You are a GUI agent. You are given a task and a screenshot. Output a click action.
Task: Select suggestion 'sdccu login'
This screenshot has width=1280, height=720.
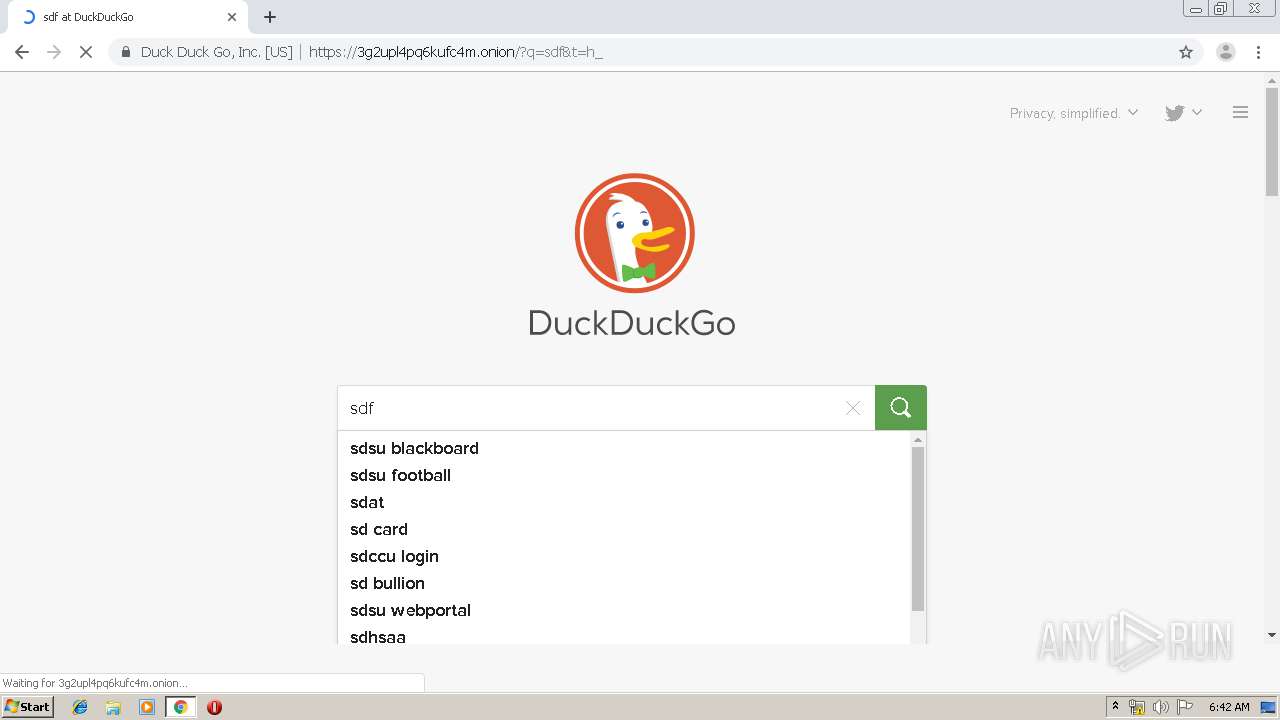click(624, 556)
